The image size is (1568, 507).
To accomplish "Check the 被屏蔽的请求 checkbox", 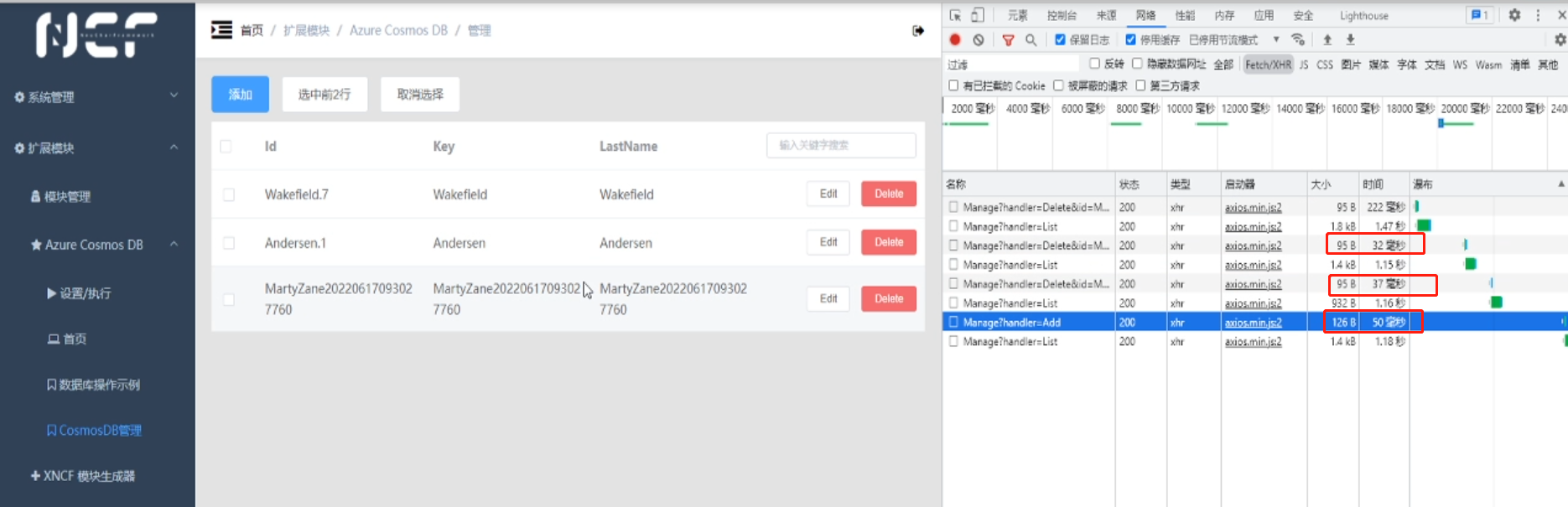I will point(1058,85).
